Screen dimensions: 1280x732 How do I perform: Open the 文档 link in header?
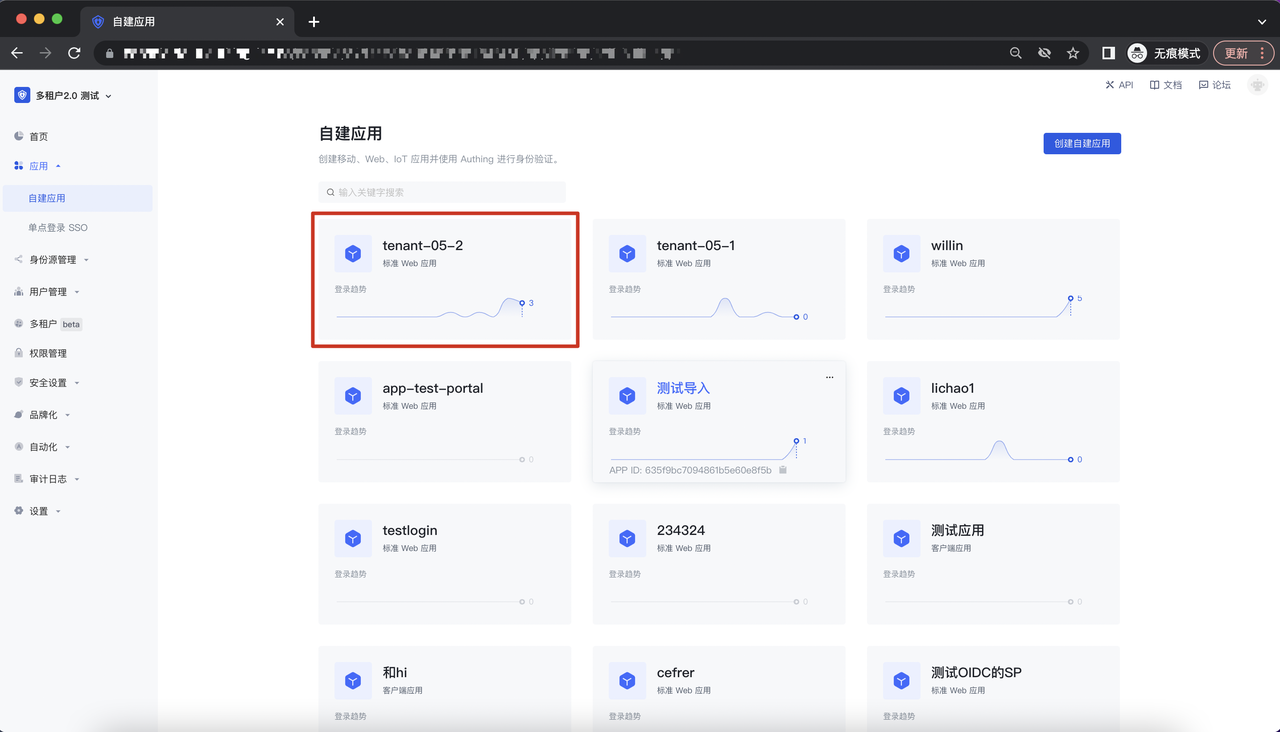coord(1166,86)
